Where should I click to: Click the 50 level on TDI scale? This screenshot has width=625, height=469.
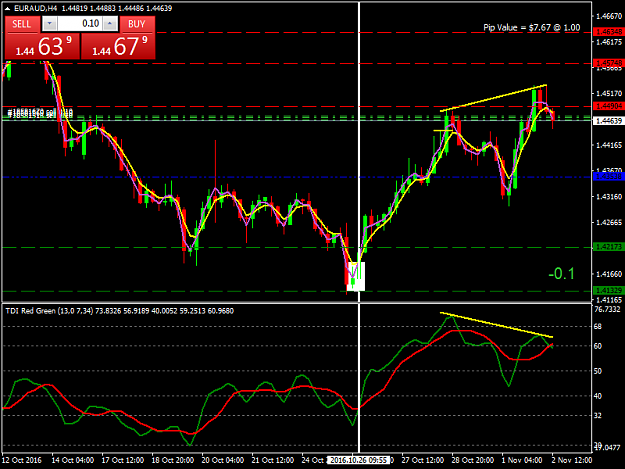[x=598, y=371]
